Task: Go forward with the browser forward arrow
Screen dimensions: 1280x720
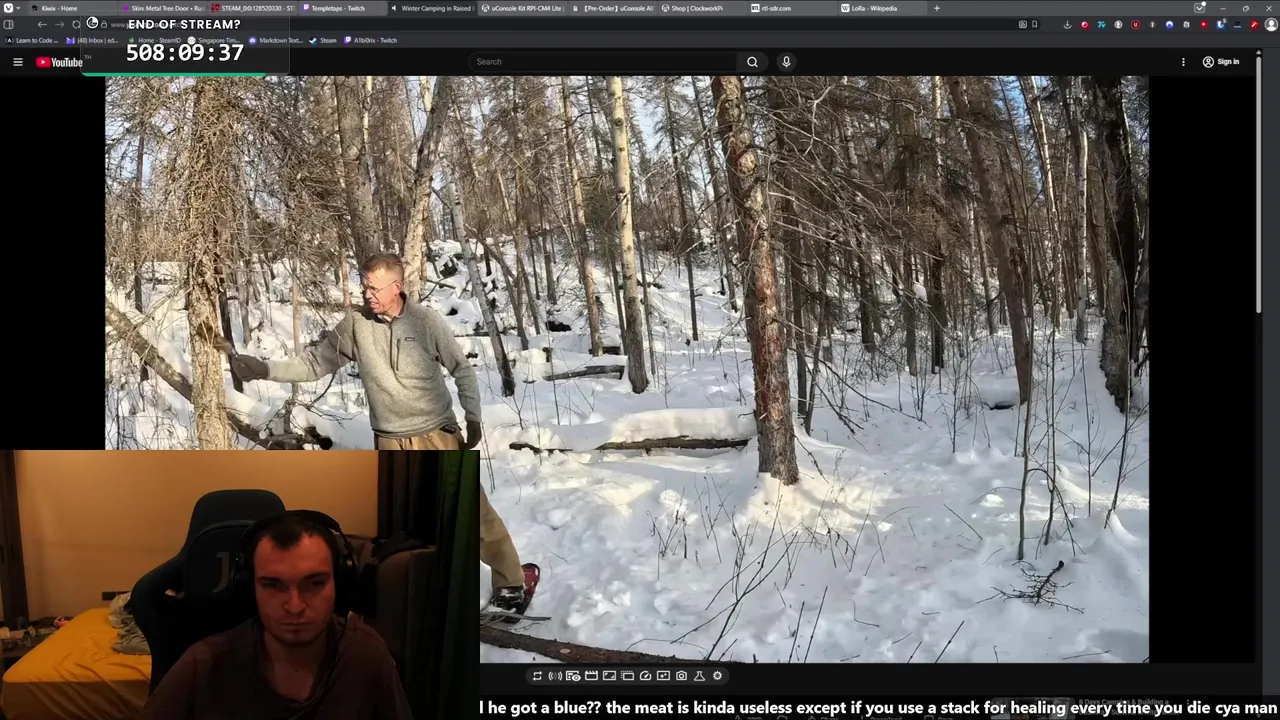Action: click(59, 24)
